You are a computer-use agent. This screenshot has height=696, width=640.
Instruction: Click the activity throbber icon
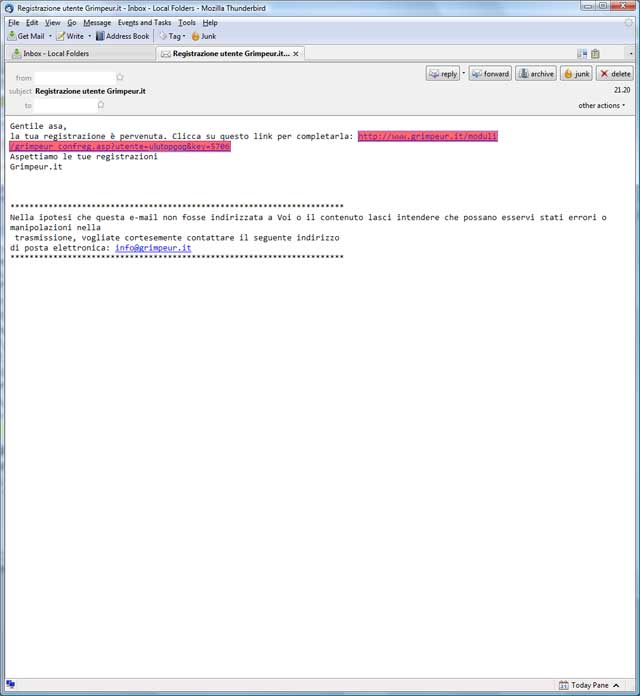pyautogui.click(x=628, y=23)
